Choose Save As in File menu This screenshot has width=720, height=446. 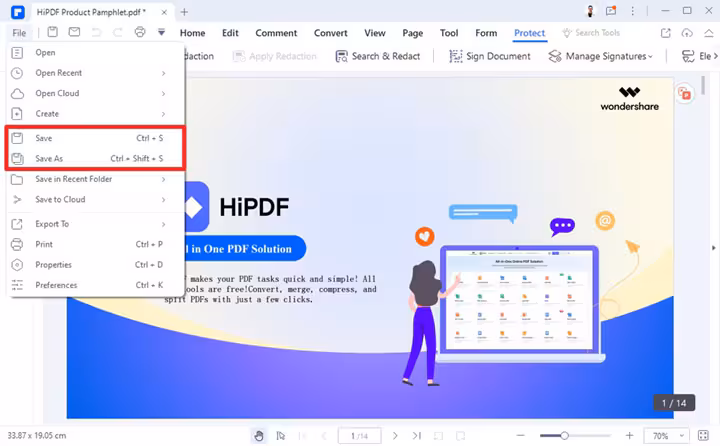(x=95, y=158)
